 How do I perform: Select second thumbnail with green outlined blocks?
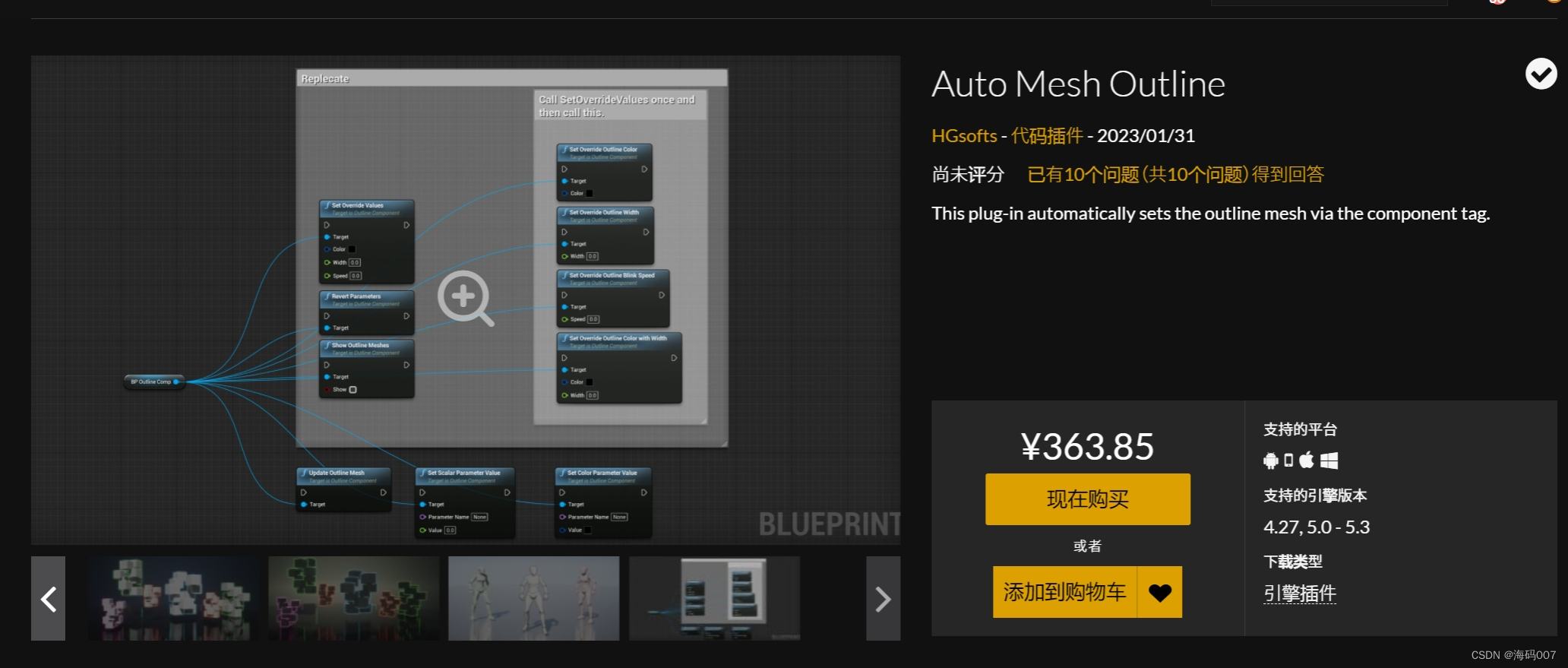[x=354, y=599]
